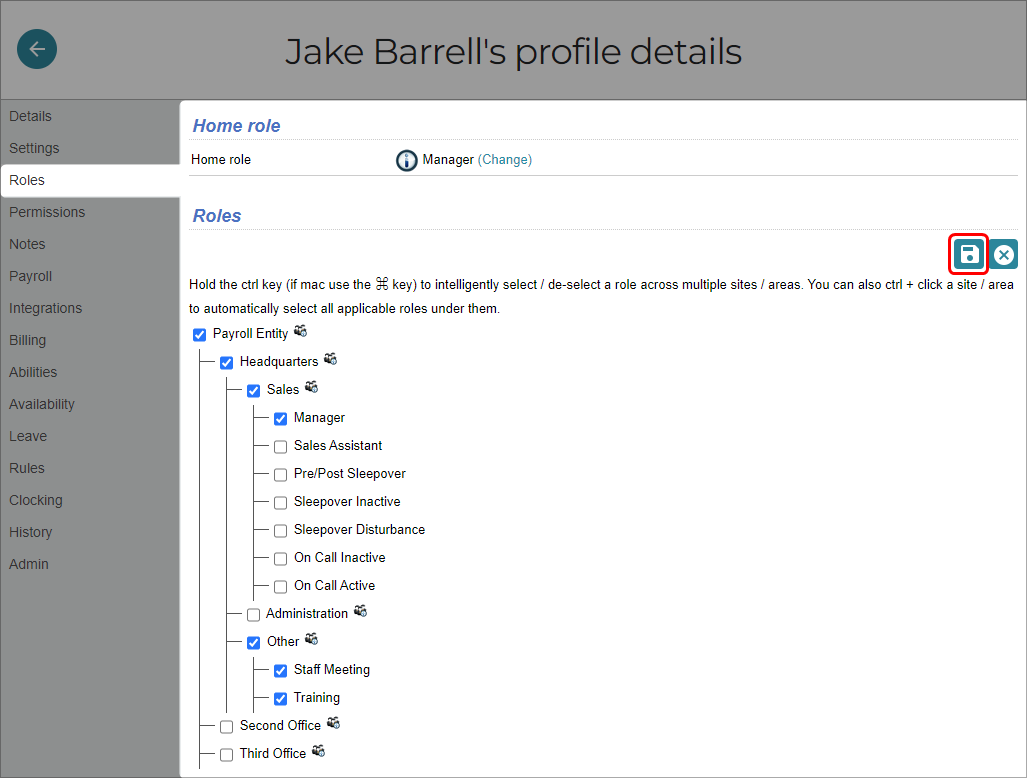The width and height of the screenshot is (1027, 778).
Task: Click the group icon next to Headquarters
Action: point(331,359)
